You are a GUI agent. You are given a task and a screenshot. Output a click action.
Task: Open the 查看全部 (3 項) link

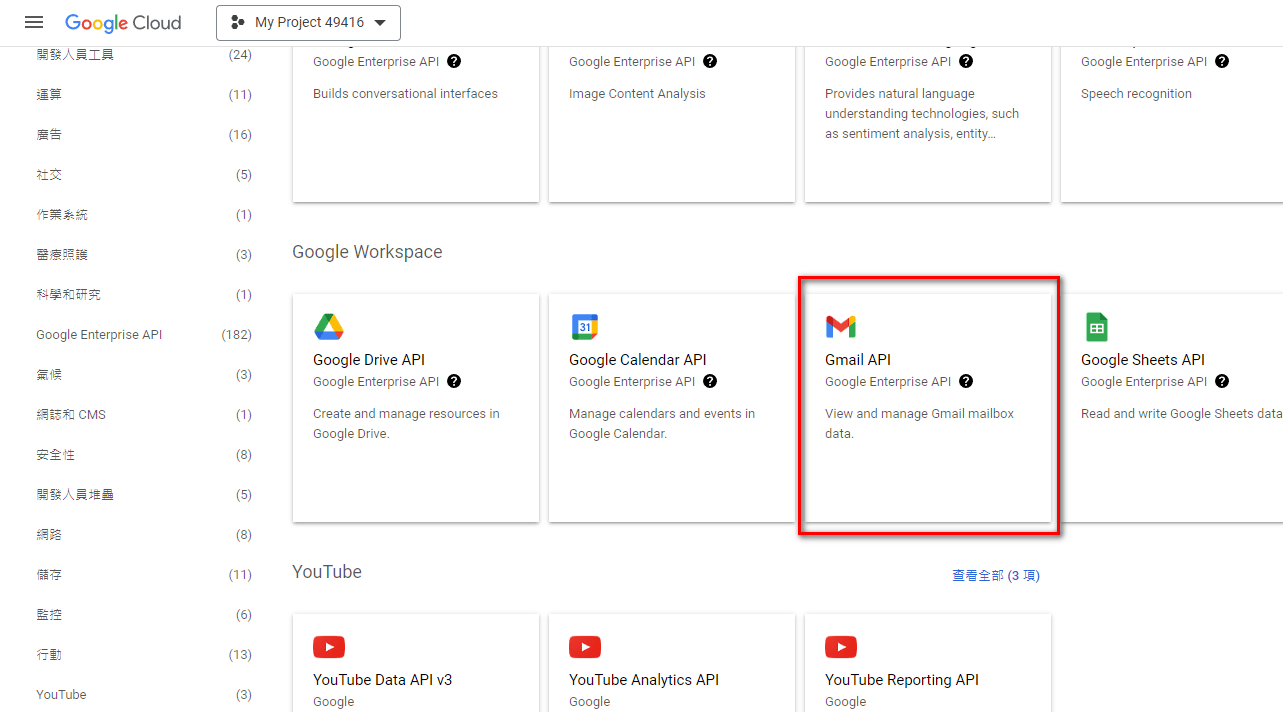point(996,575)
